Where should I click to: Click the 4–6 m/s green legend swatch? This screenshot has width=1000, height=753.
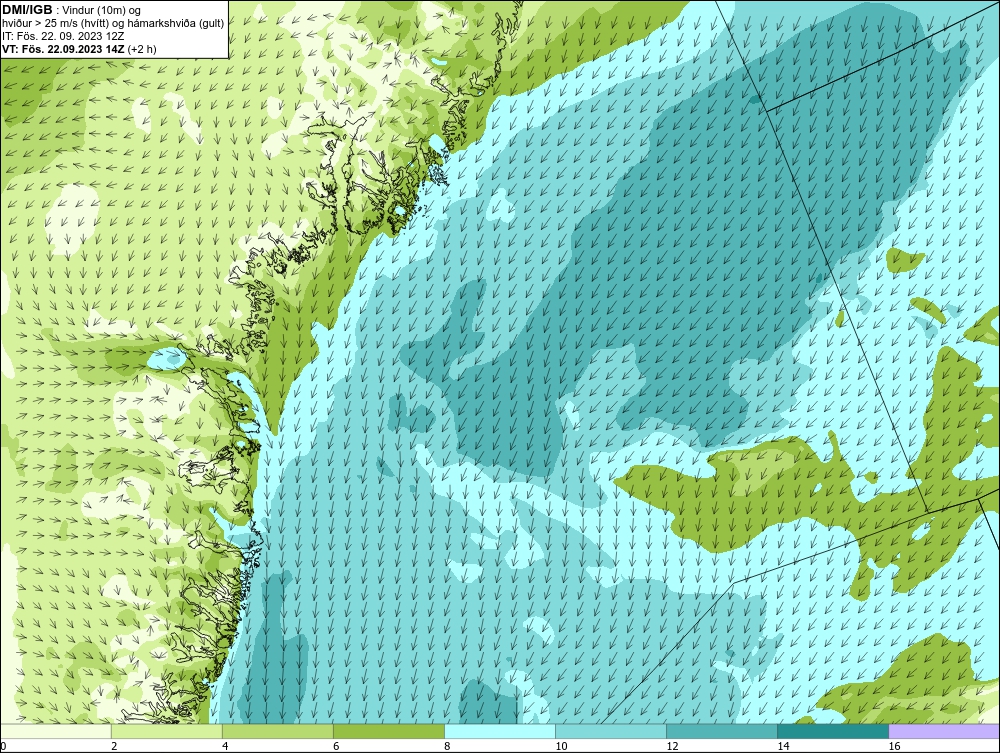click(277, 731)
